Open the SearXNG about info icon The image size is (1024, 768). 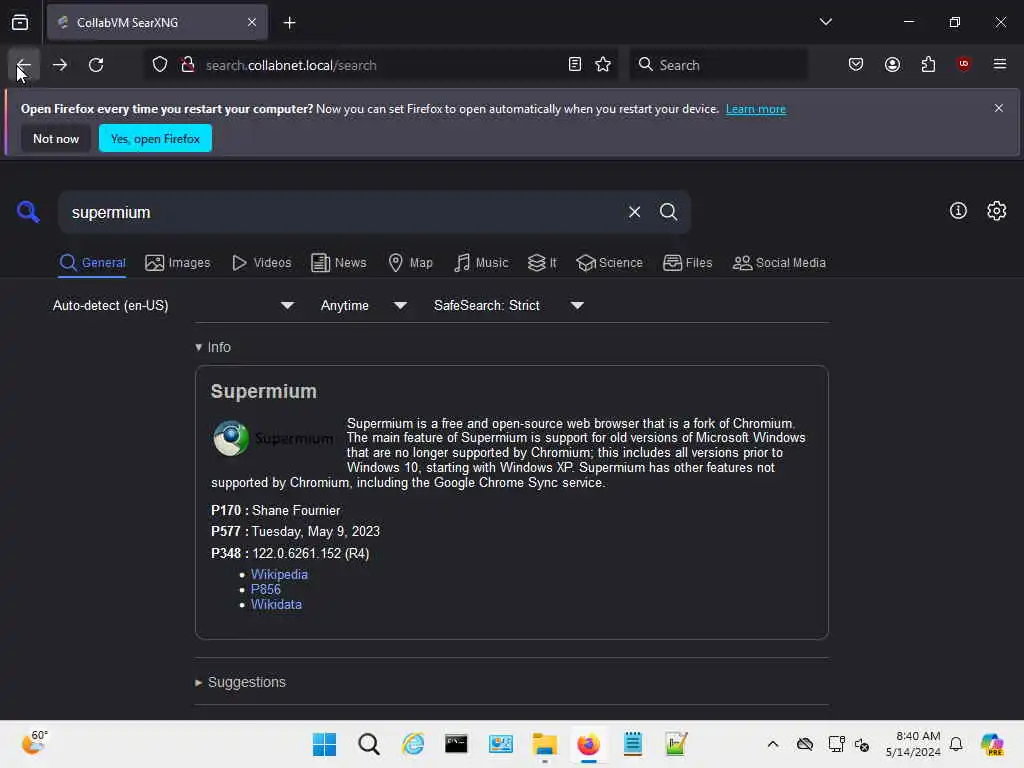958,211
